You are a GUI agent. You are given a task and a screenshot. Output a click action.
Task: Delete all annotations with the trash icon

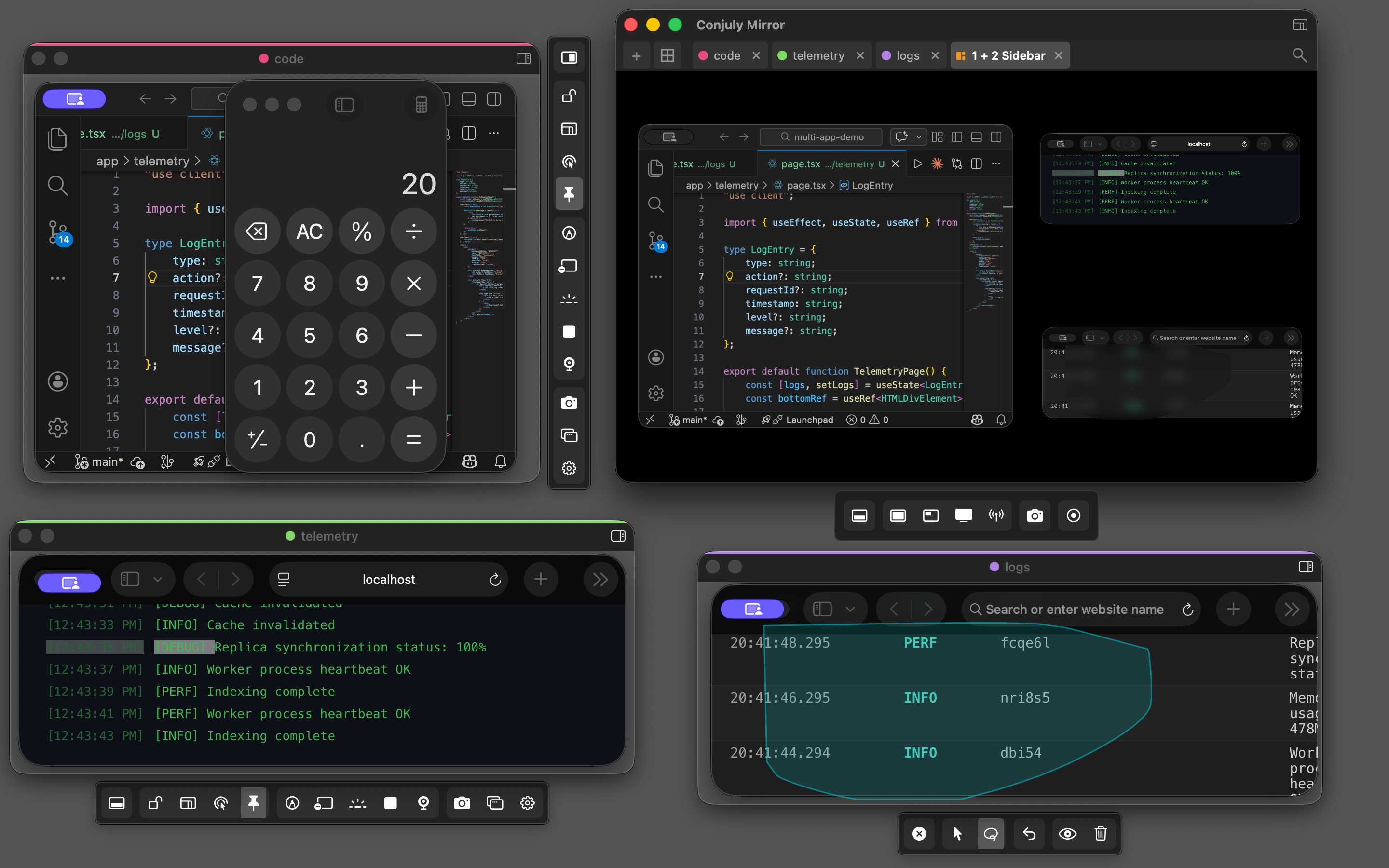click(1101, 834)
